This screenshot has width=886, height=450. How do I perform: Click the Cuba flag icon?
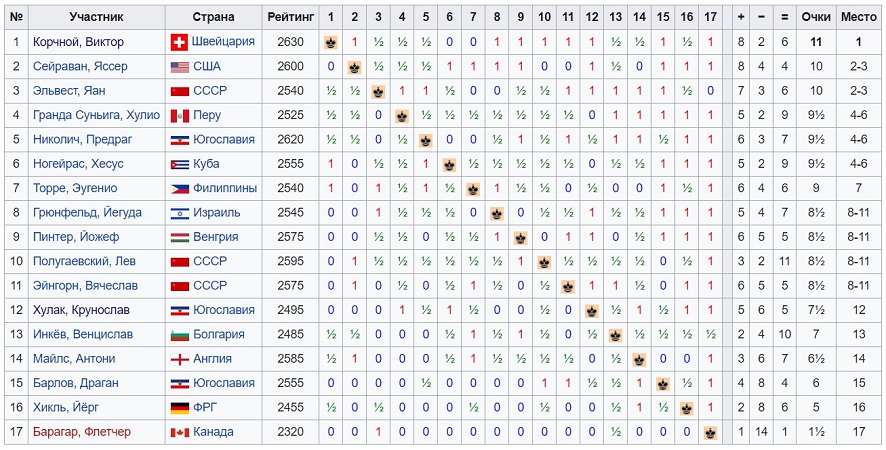(x=179, y=165)
